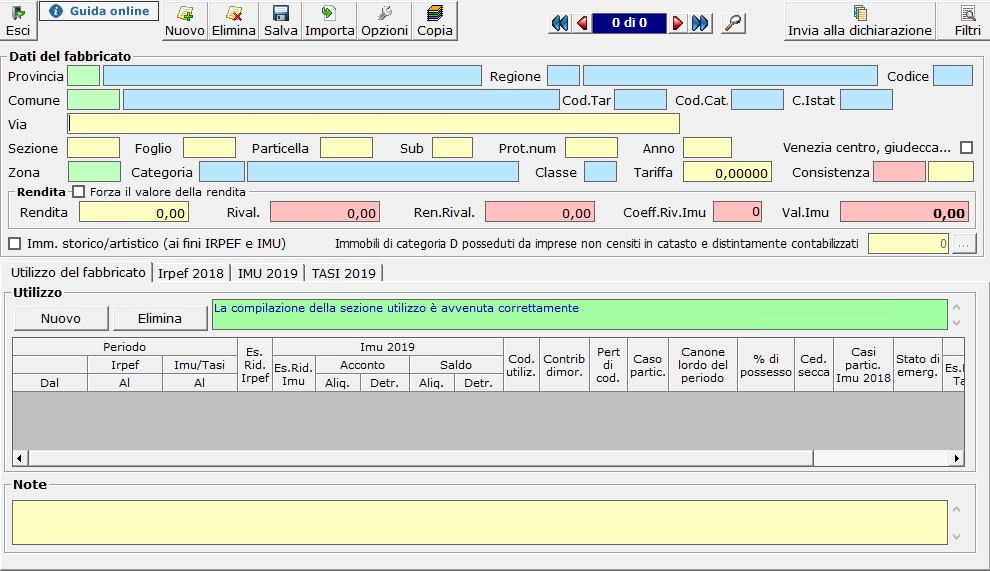Switch to Utilizzo del fabbricato tab
Viewport: 990px width, 571px height.
tap(78, 272)
